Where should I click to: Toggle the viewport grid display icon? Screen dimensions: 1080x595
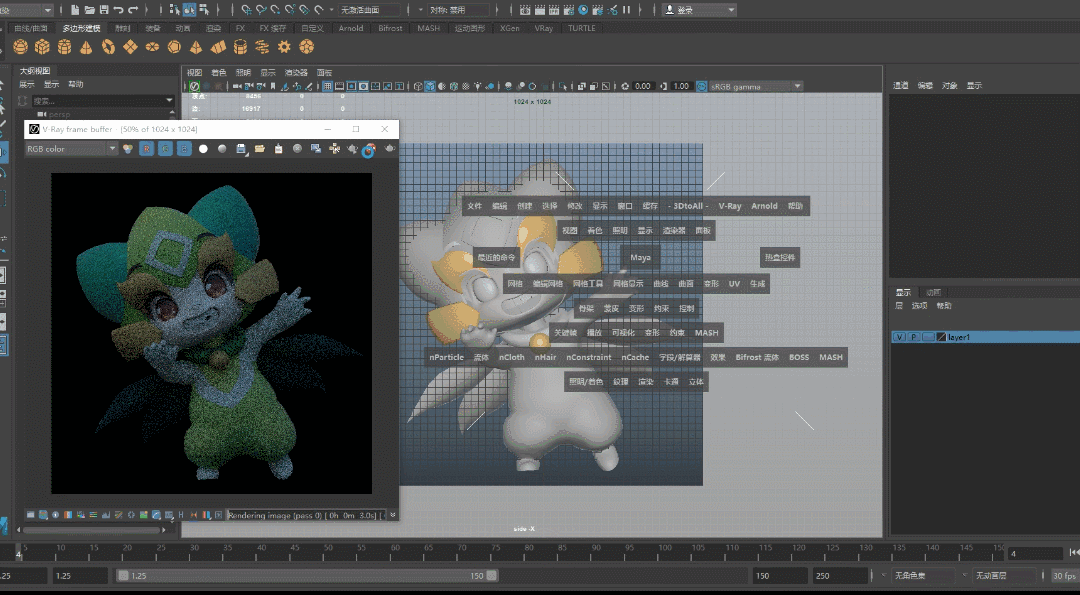(x=328, y=86)
